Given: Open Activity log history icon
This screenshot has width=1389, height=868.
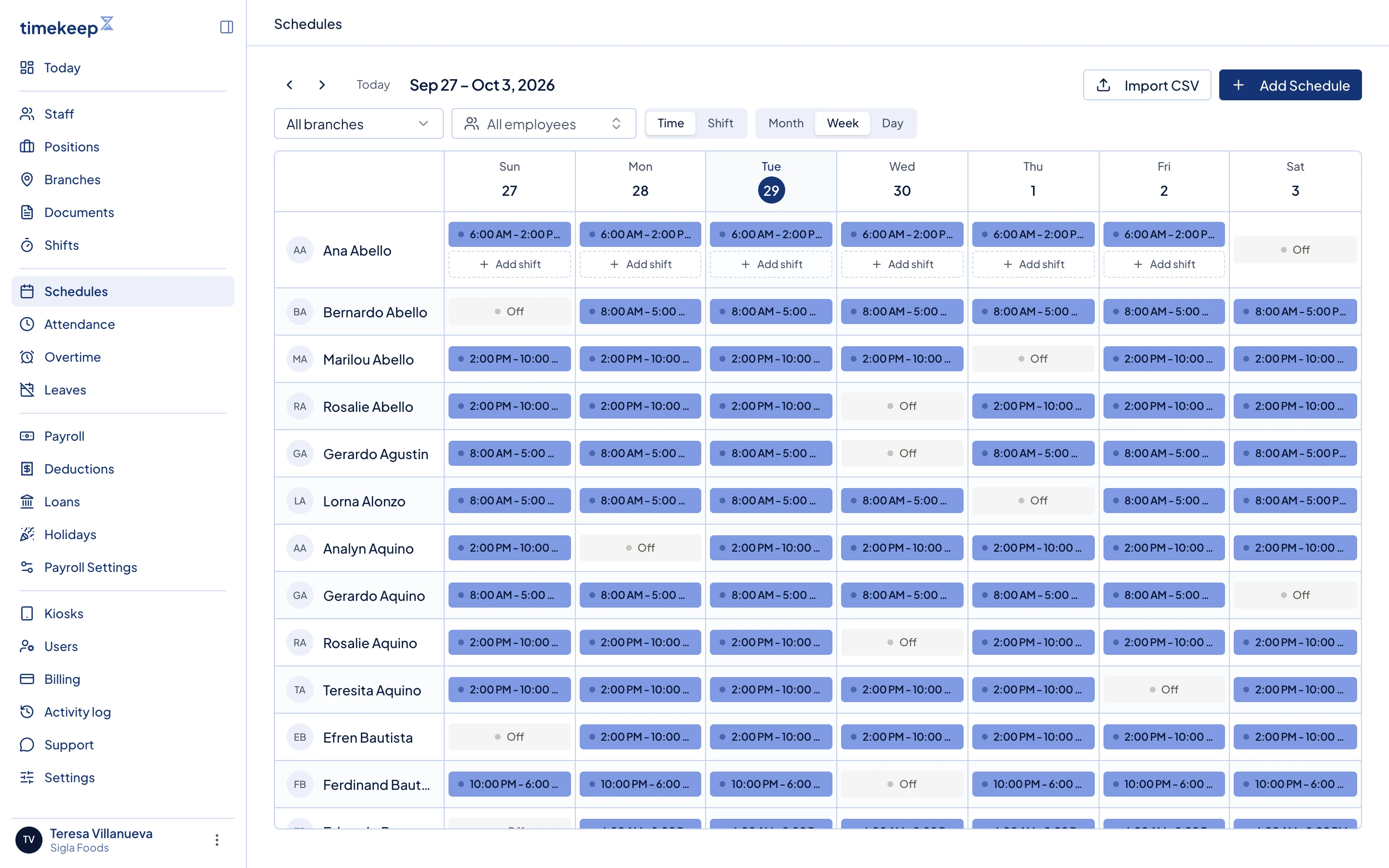Looking at the screenshot, I should point(27,712).
